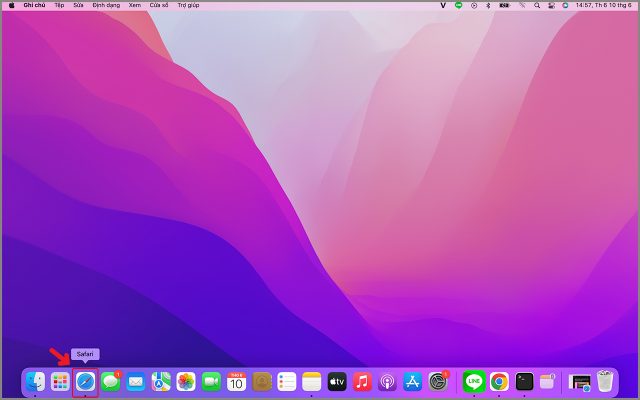Open FaceTime from the dock
The image size is (640, 400).
211,381
